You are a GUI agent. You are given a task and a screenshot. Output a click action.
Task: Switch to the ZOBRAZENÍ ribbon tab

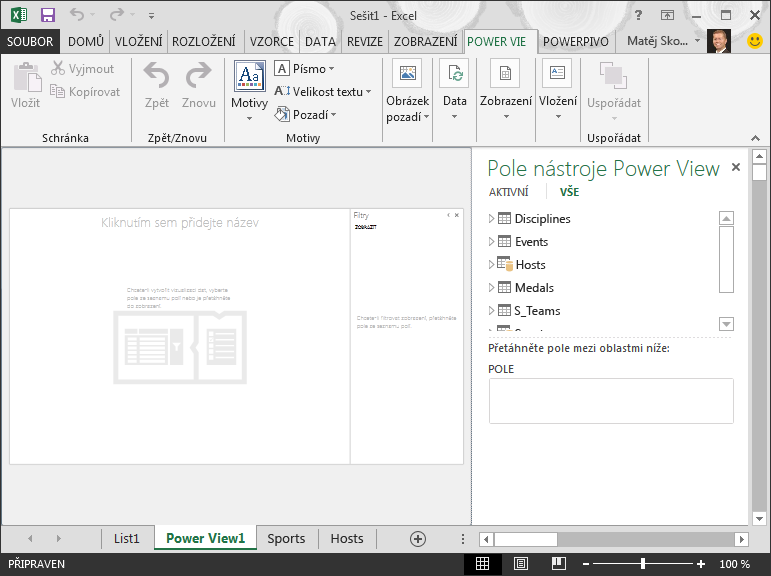(x=425, y=41)
